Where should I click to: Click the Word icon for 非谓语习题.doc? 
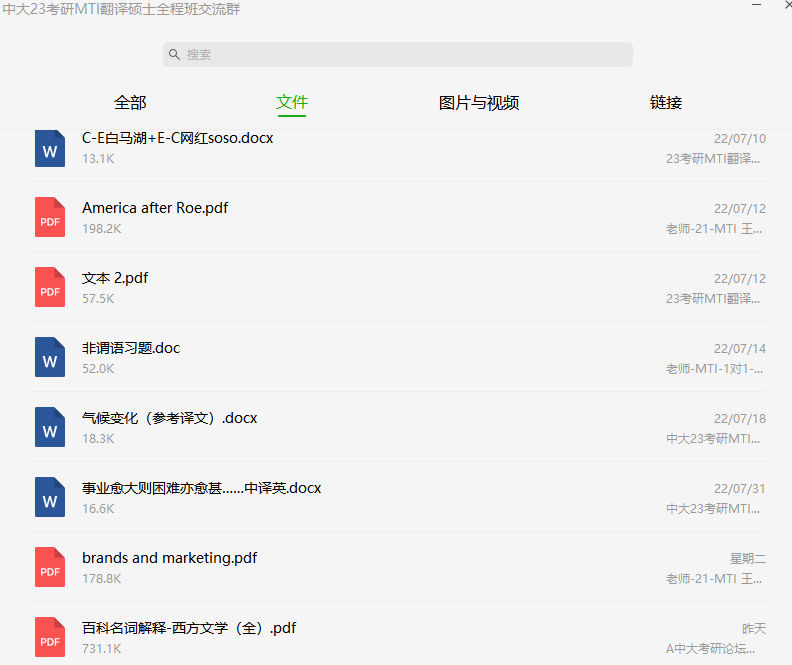pyautogui.click(x=50, y=357)
